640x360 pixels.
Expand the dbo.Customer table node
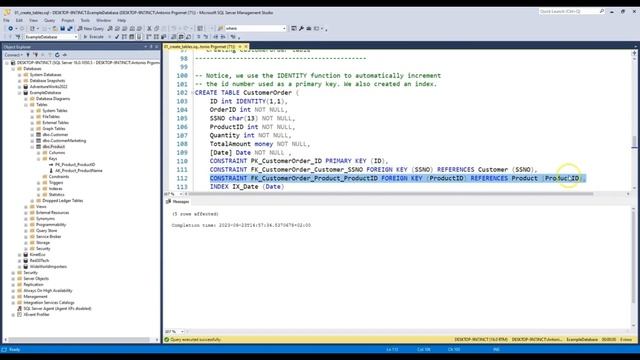pos(33,135)
